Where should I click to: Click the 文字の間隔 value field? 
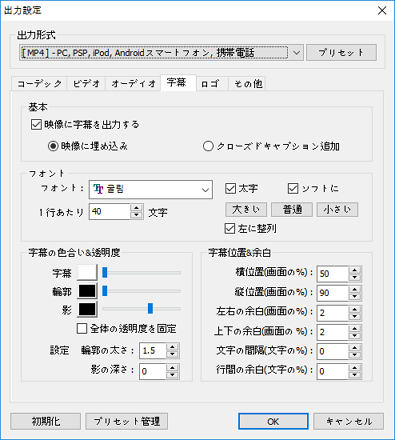point(332,351)
